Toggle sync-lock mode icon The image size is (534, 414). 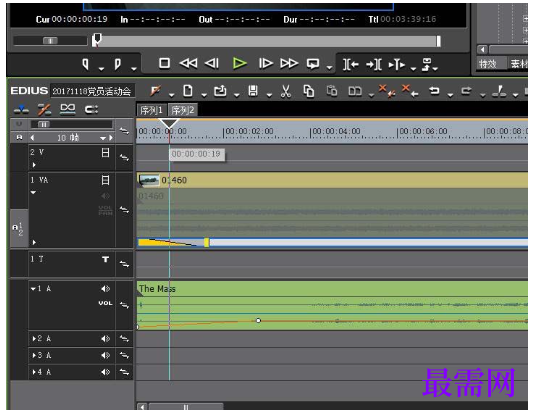(x=91, y=109)
